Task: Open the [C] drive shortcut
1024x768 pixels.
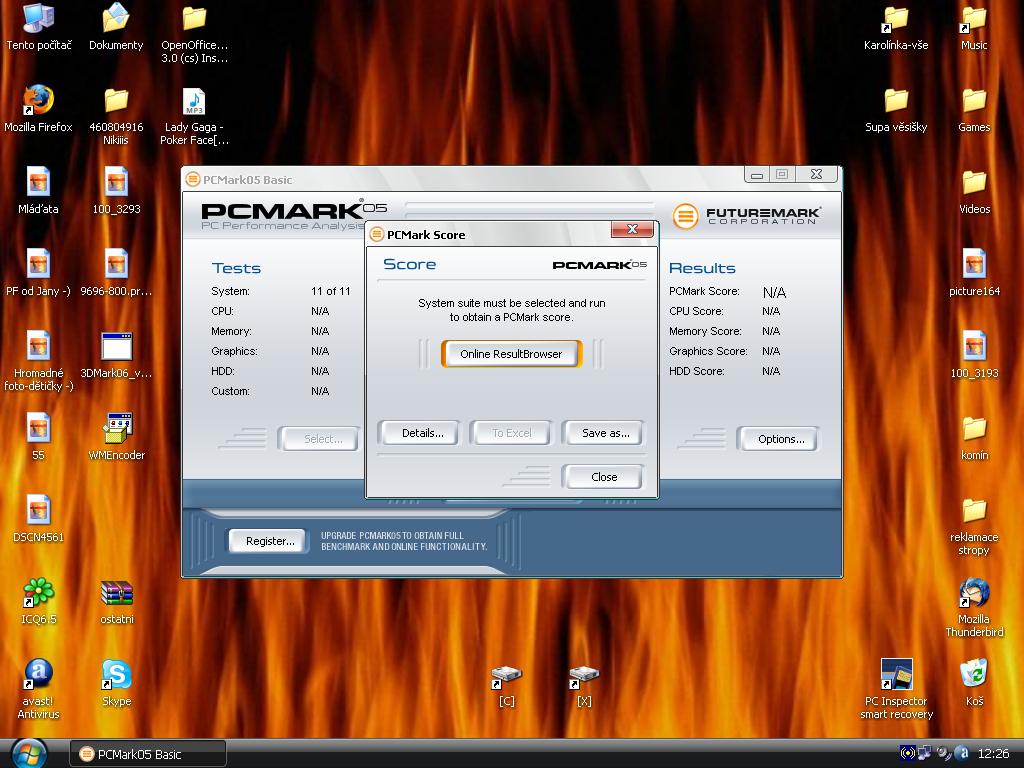Action: [506, 686]
